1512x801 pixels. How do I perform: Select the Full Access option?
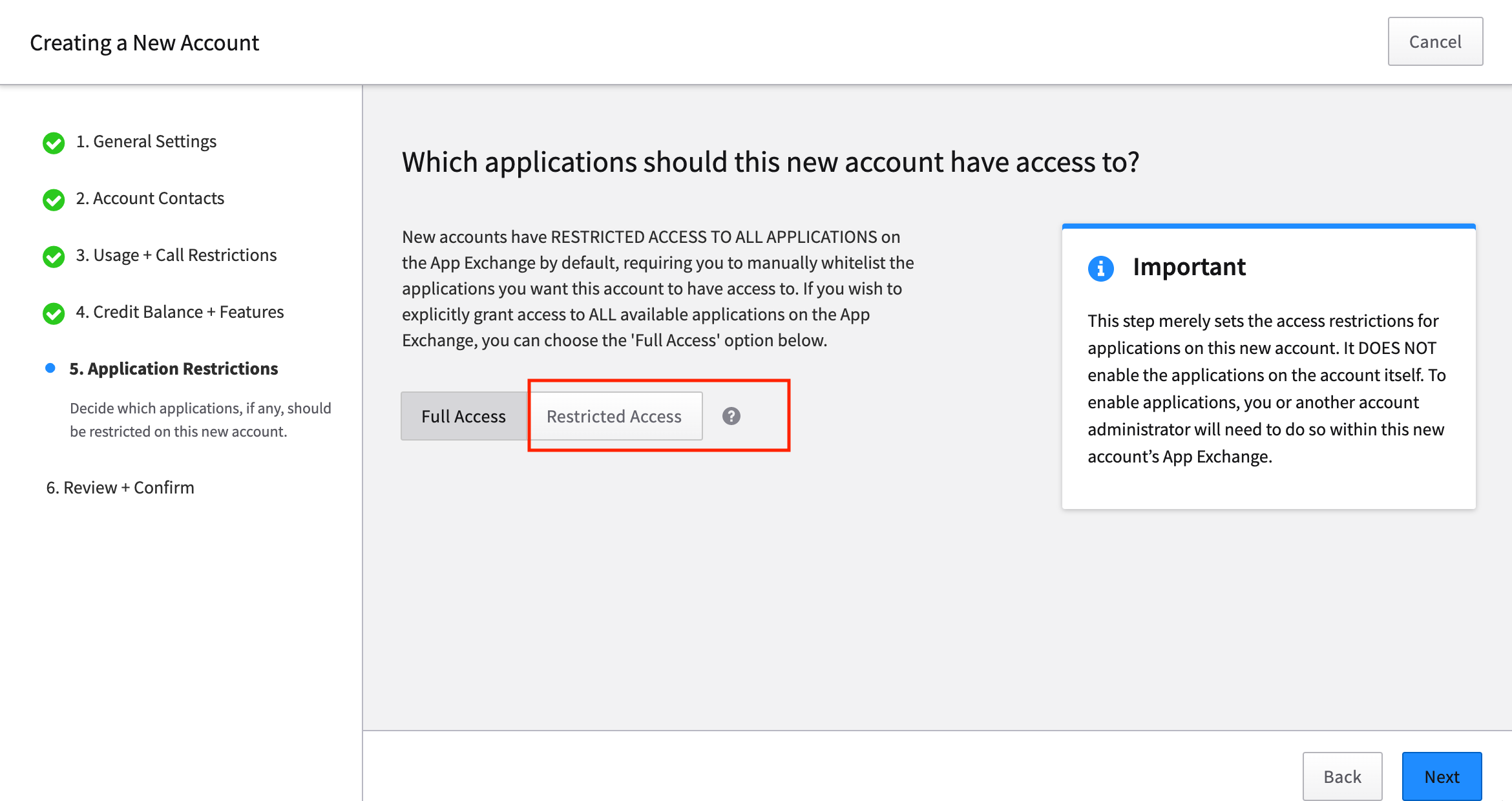click(463, 416)
